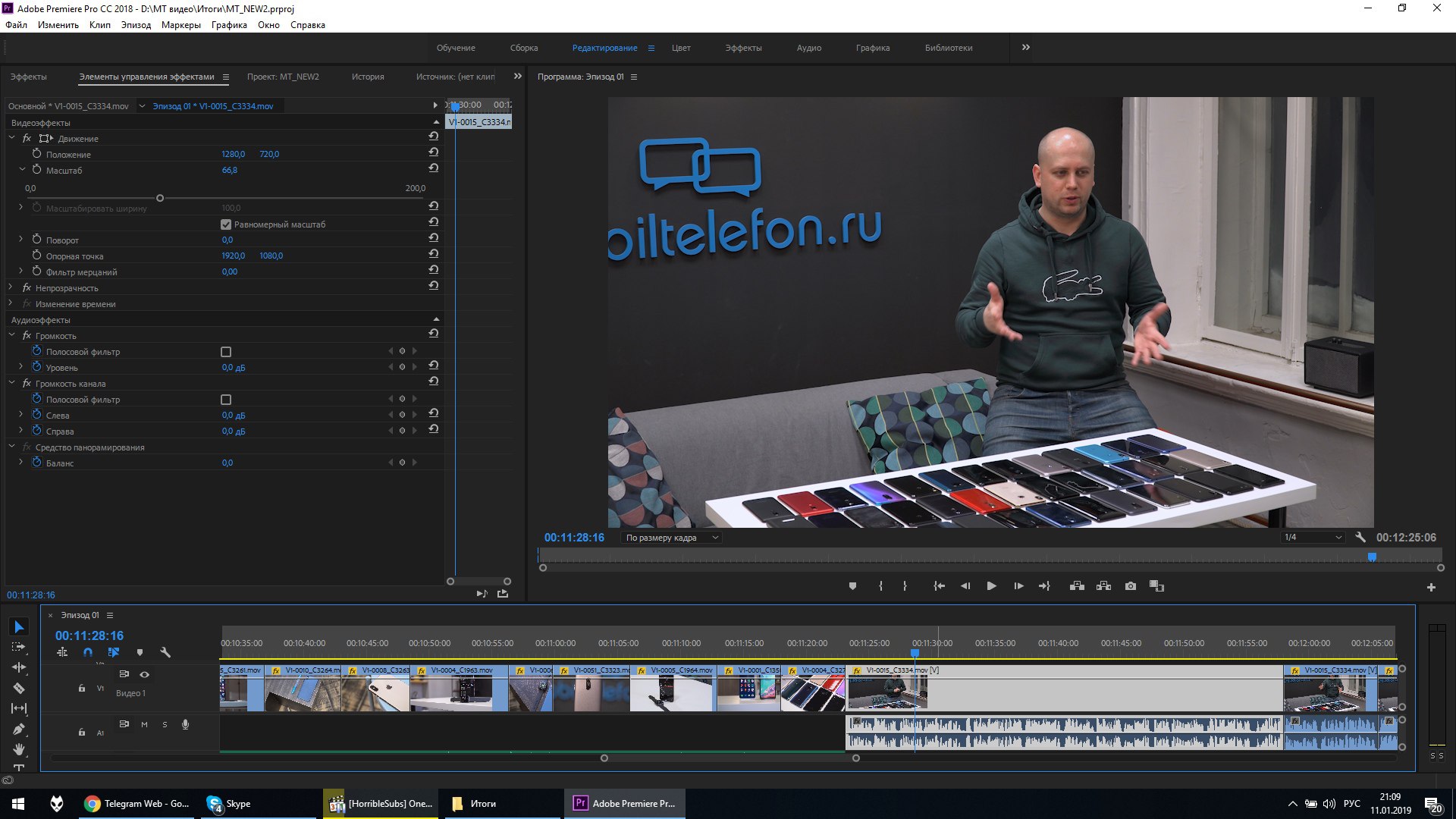
Task: Toggle animation stopwatch for Положение
Action: point(36,154)
